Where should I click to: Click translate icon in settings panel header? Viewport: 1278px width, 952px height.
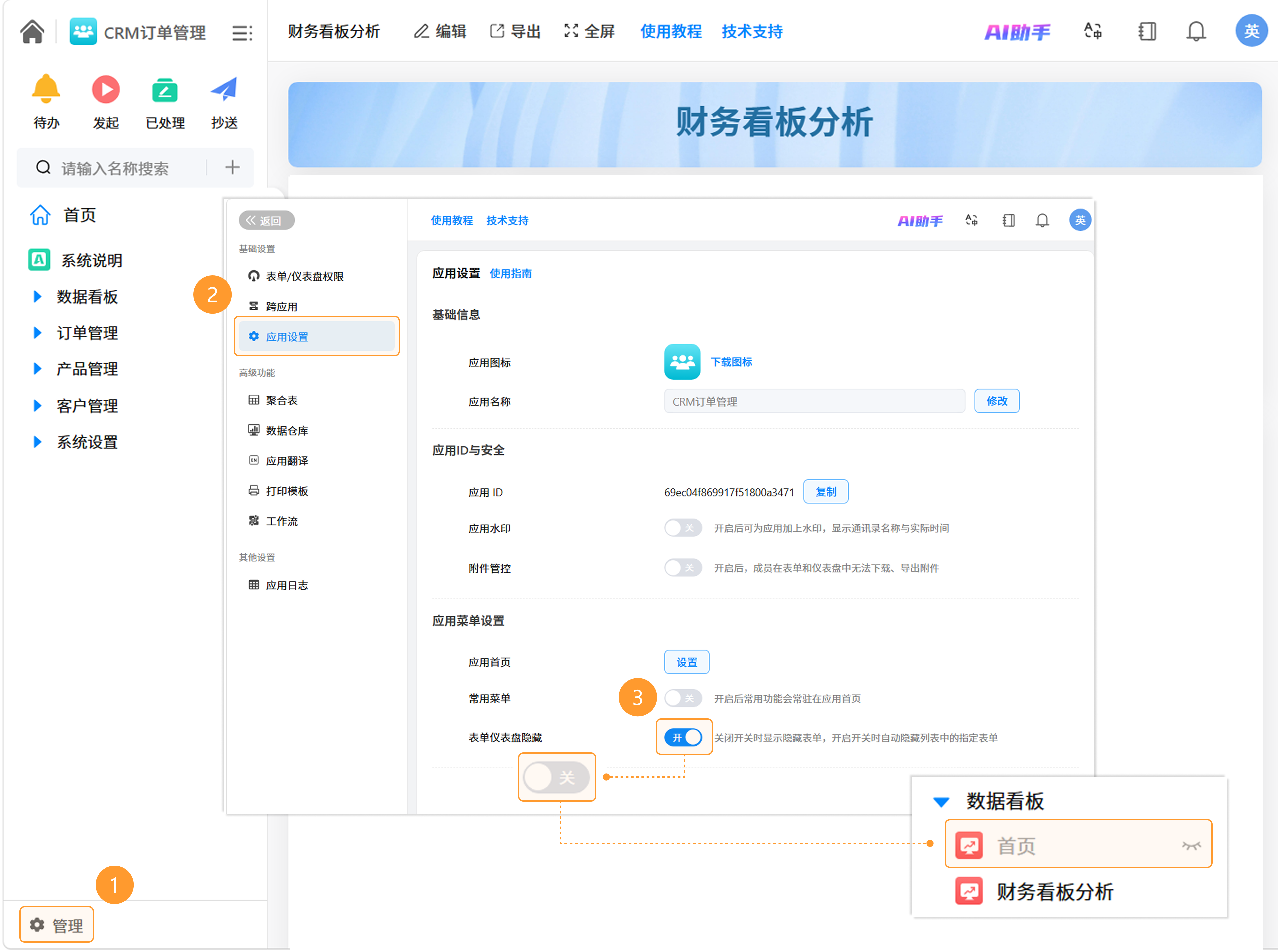(972, 220)
